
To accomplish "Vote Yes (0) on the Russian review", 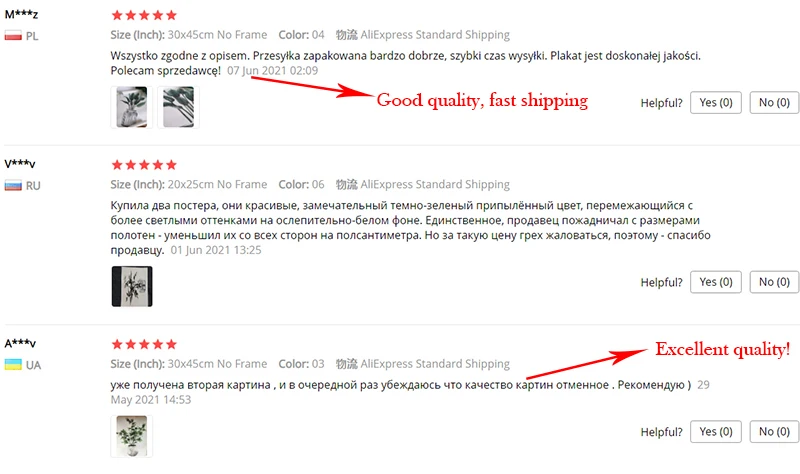I will click(x=715, y=282).
